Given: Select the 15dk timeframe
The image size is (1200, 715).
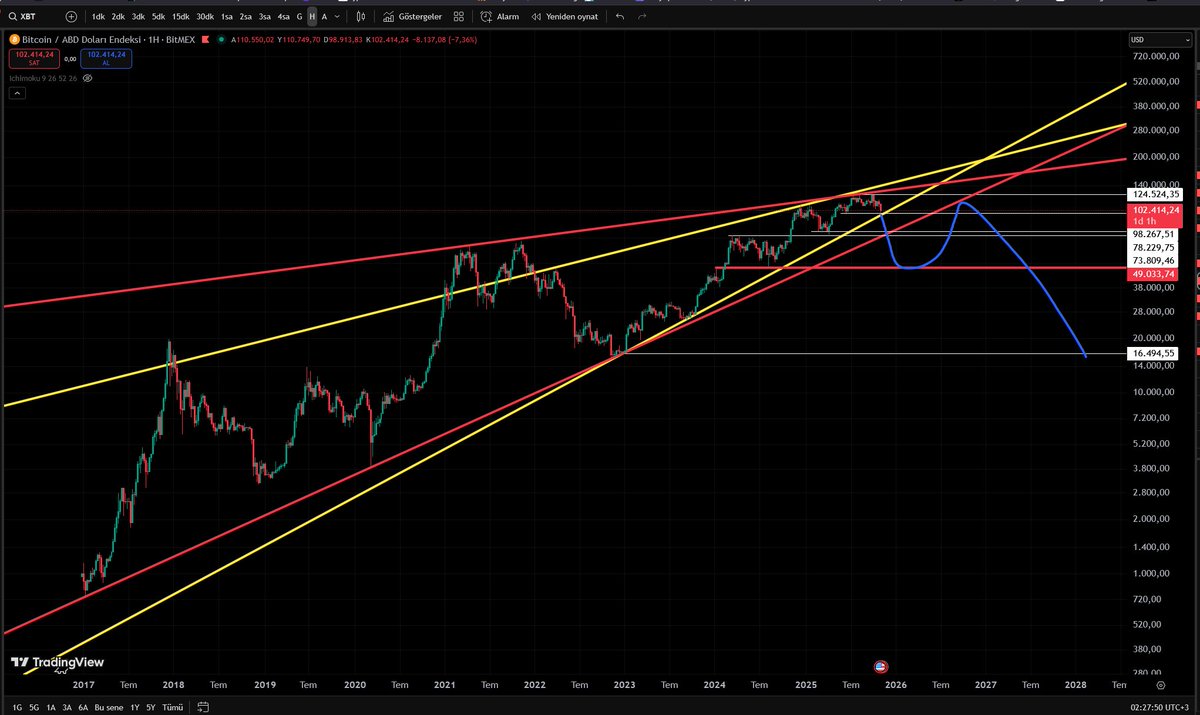Looking at the screenshot, I should (x=180, y=17).
